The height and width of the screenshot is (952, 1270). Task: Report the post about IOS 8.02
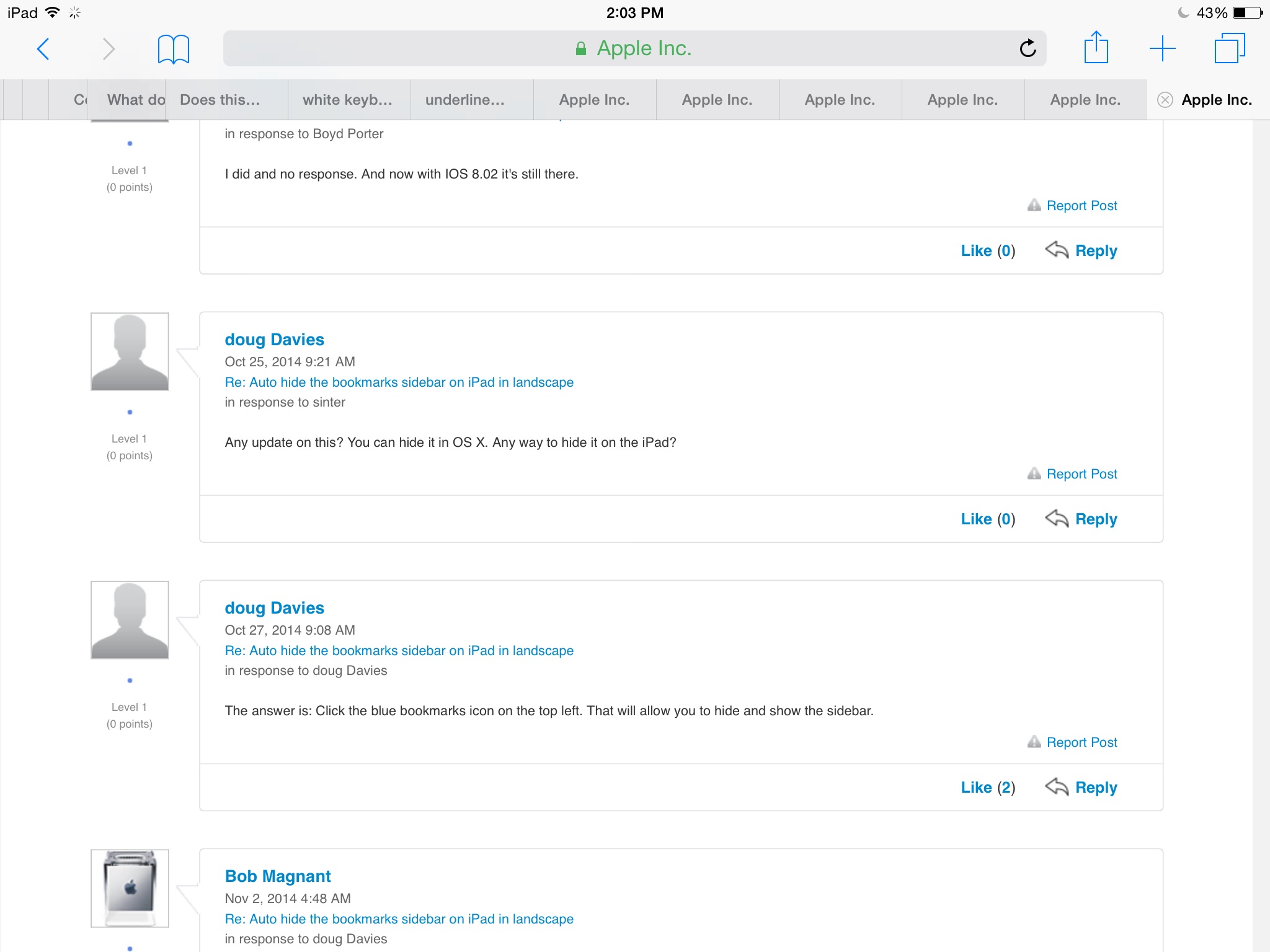click(1081, 205)
